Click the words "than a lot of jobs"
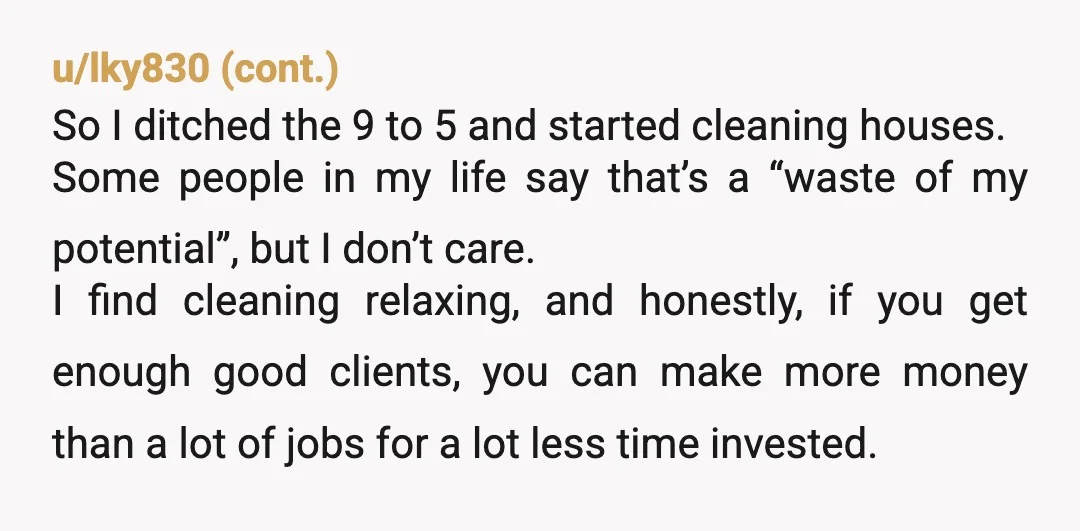The width and height of the screenshot is (1080, 531). point(208,444)
